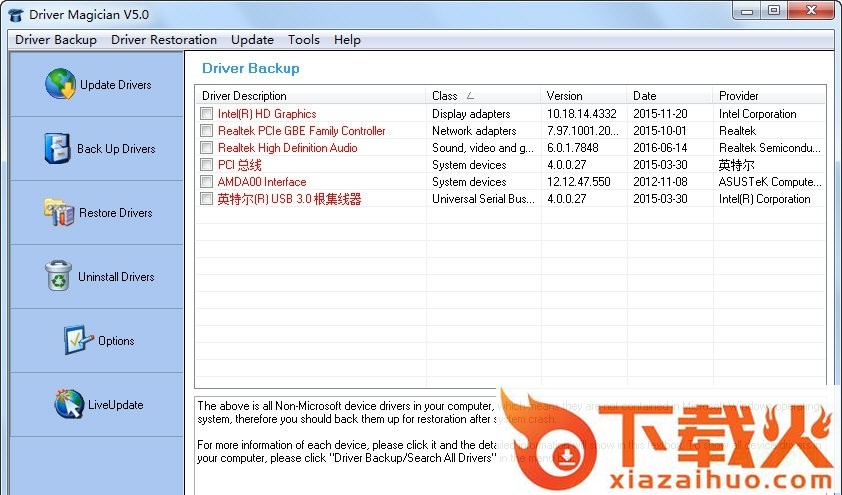Click the Driver Magician title bar hat icon
Image resolution: width=842 pixels, height=495 pixels.
coord(17,14)
